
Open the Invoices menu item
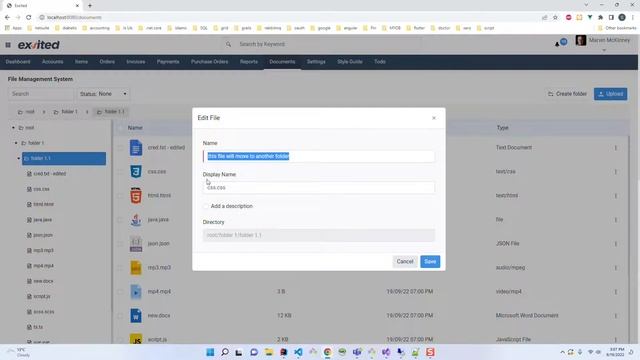point(136,62)
